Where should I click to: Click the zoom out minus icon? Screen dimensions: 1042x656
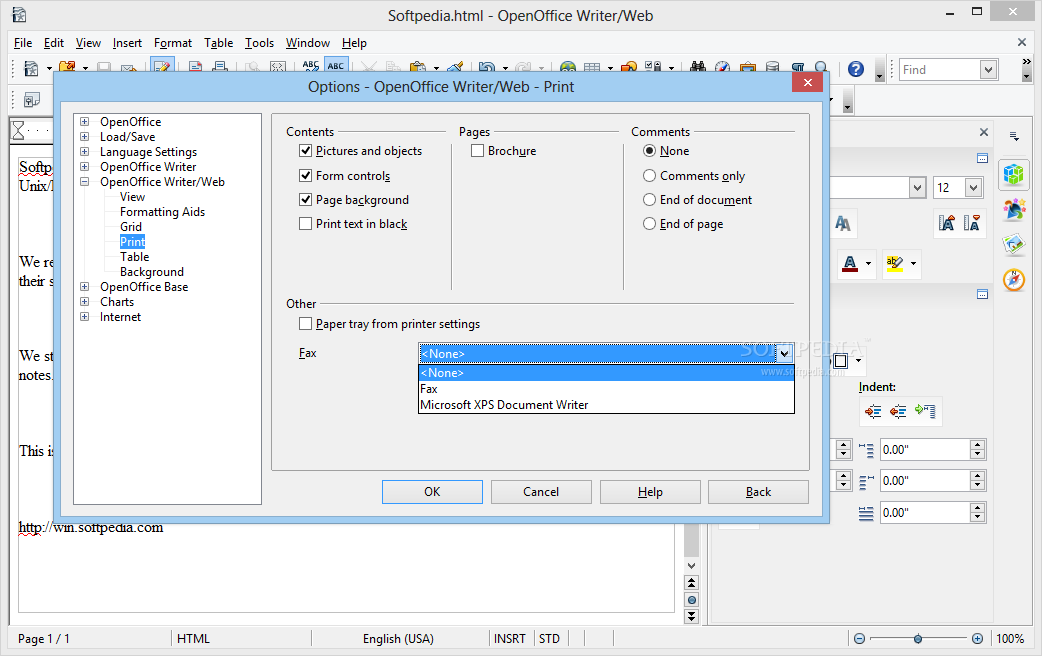click(859, 639)
